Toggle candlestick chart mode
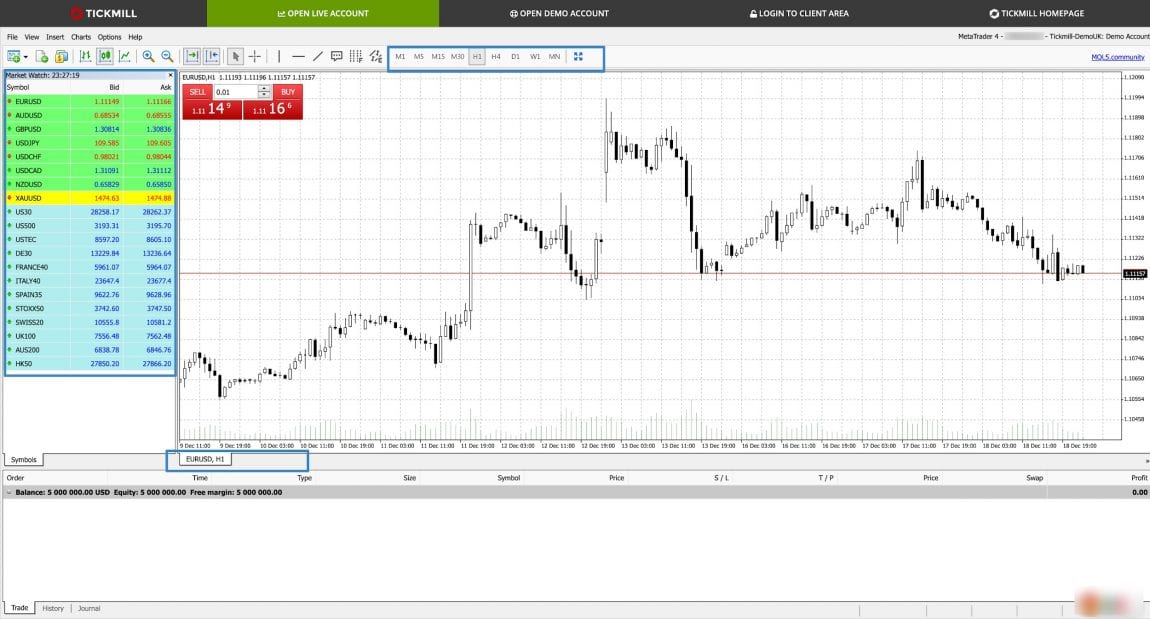Viewport: 1150px width, 619px height. [x=104, y=57]
